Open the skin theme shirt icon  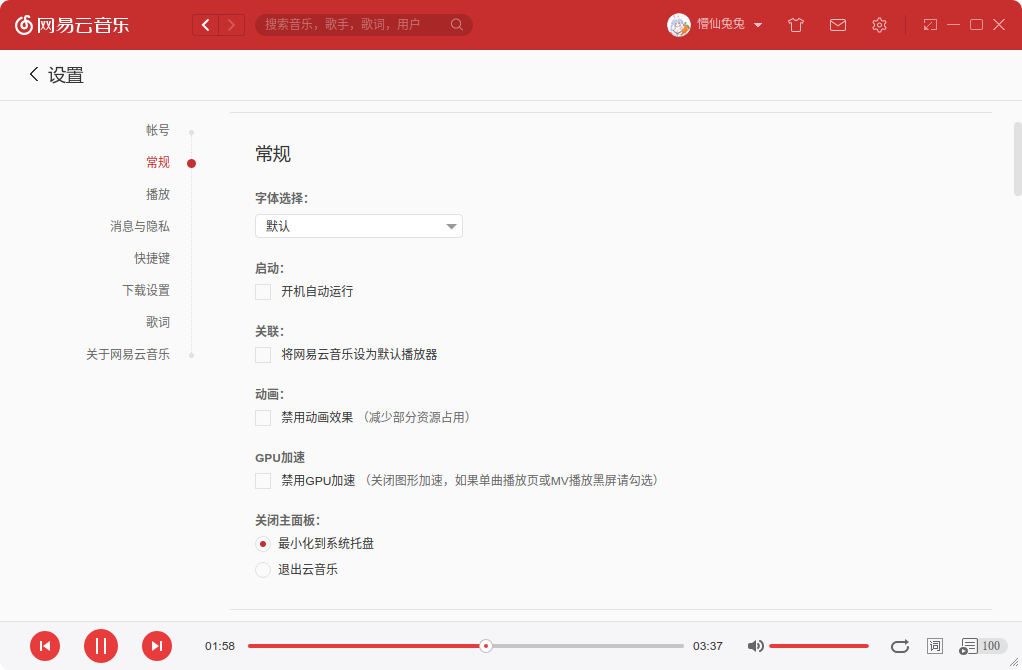(x=796, y=25)
